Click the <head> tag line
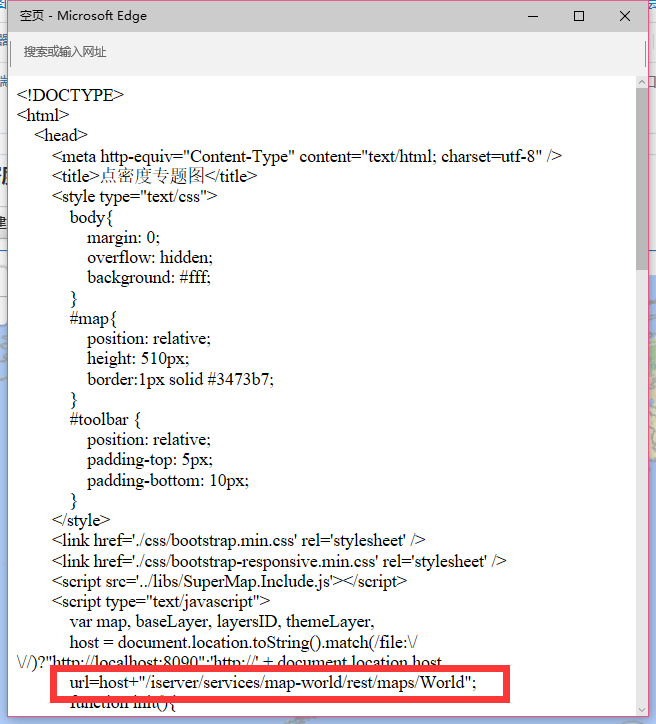The image size is (656, 724). point(61,135)
